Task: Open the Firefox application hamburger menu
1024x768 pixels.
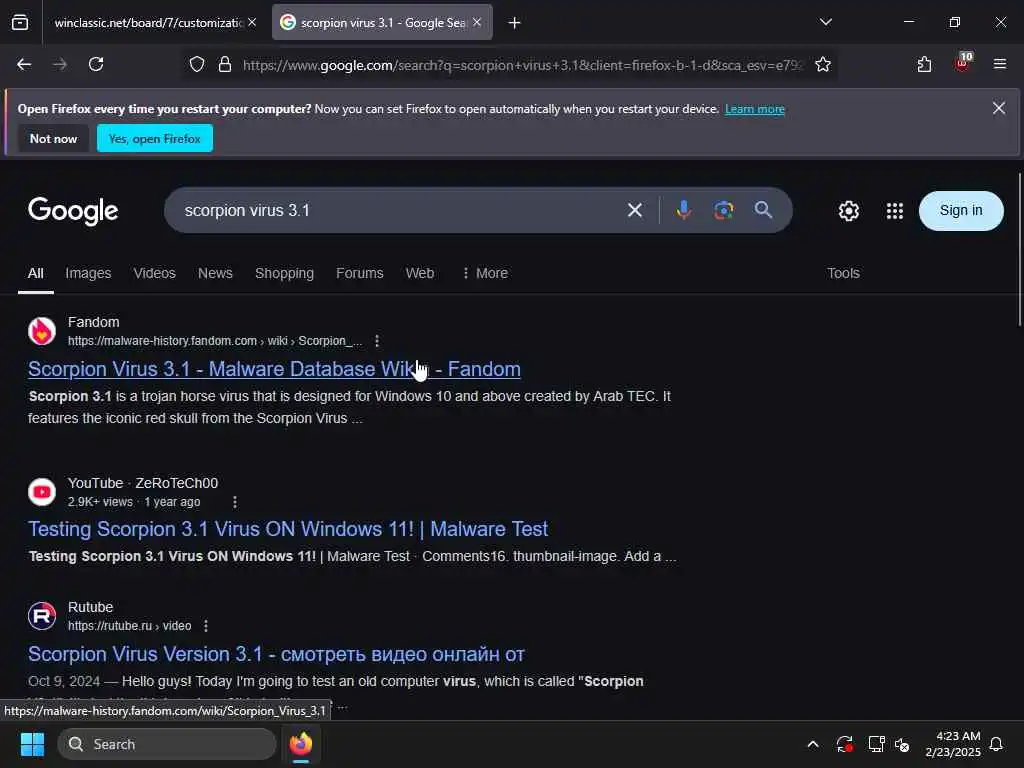Action: (x=1000, y=64)
